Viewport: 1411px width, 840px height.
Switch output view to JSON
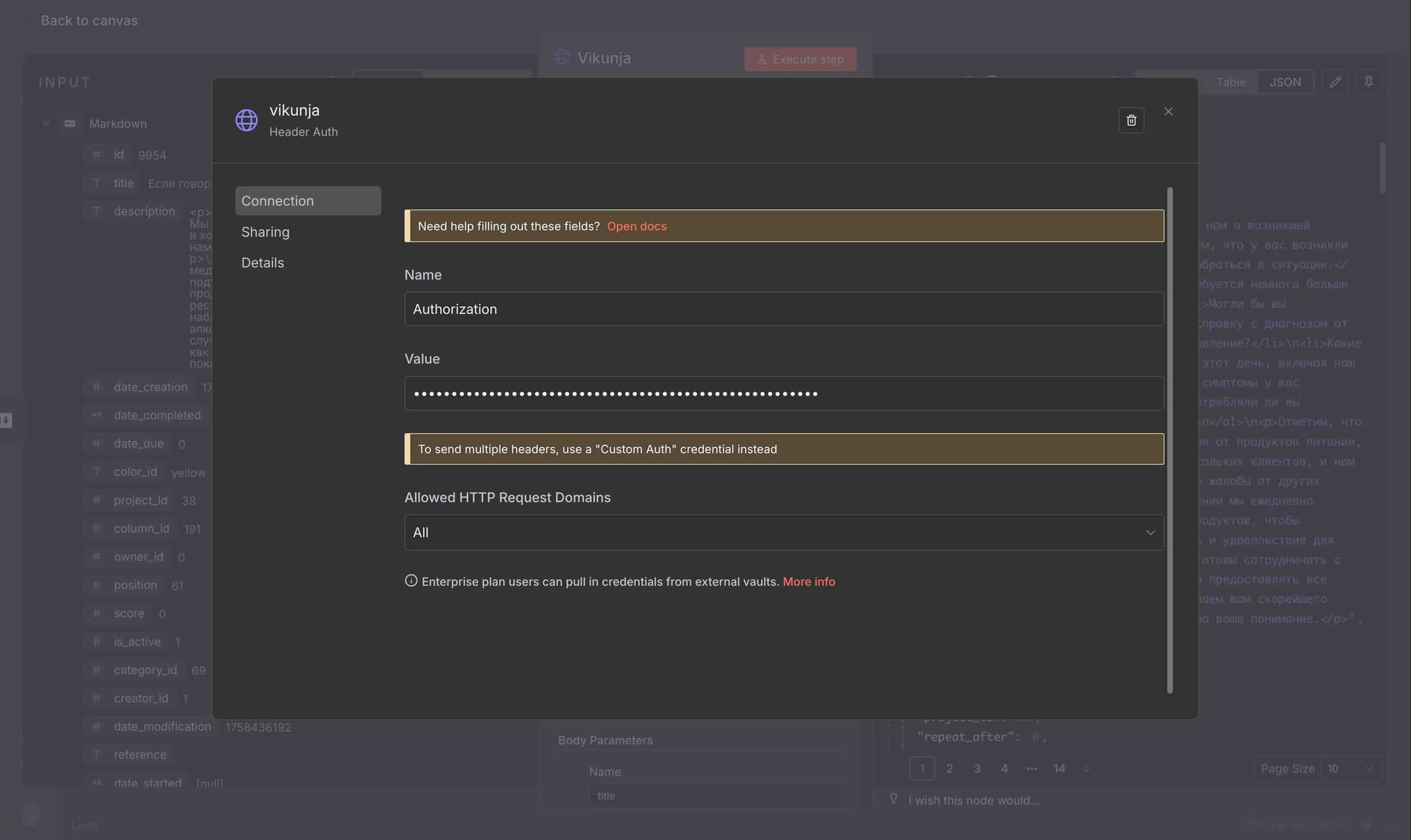tap(1285, 82)
